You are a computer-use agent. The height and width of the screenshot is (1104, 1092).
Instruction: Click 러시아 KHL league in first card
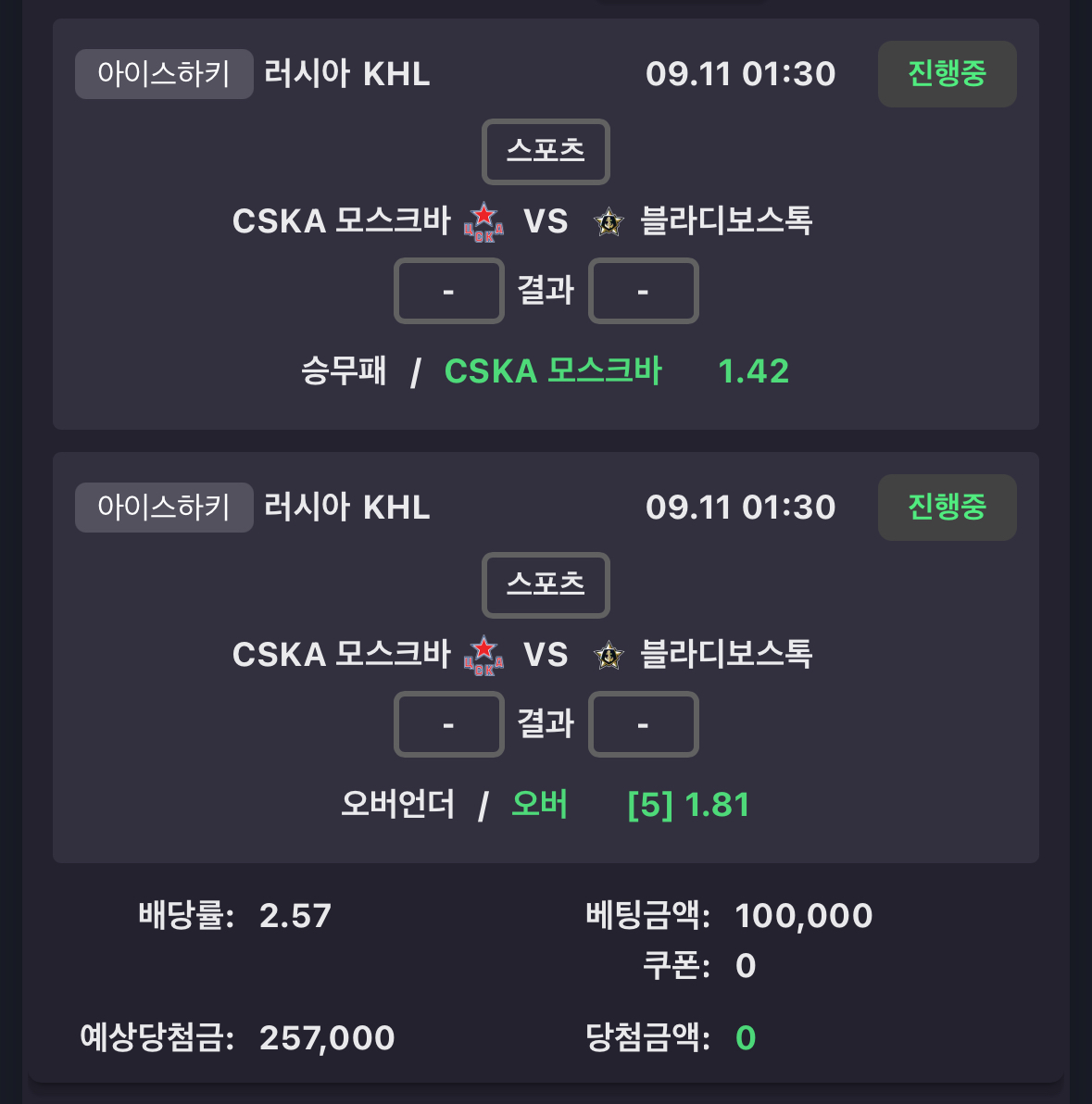[347, 74]
